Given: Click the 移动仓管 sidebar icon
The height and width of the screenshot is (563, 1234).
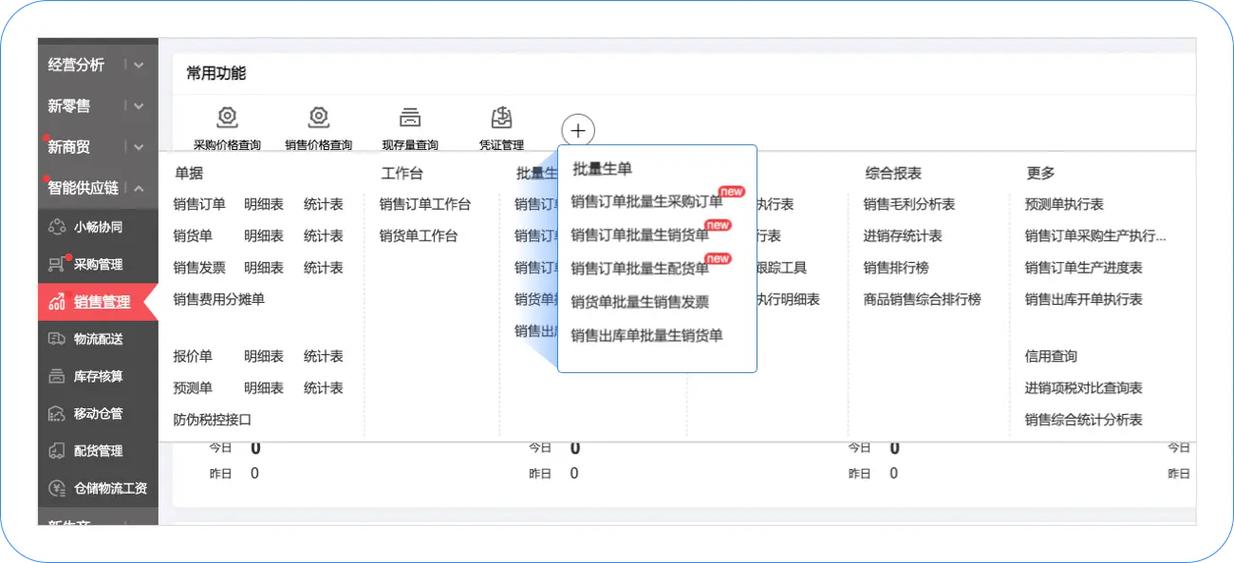Looking at the screenshot, I should [57, 413].
